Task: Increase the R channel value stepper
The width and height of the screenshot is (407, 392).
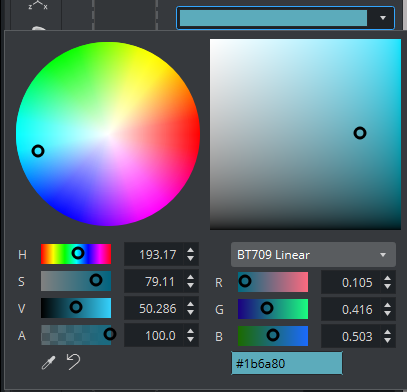Action: point(387,278)
